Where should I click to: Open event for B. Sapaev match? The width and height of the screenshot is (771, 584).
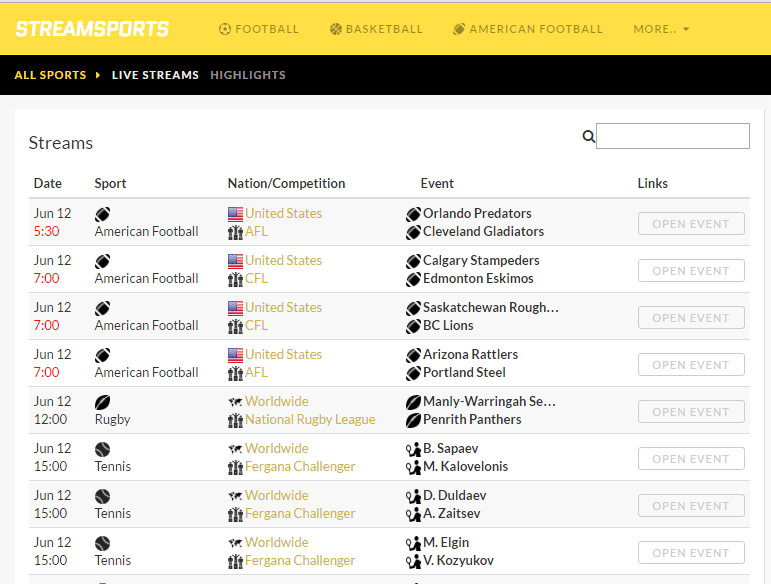pyautogui.click(x=691, y=459)
